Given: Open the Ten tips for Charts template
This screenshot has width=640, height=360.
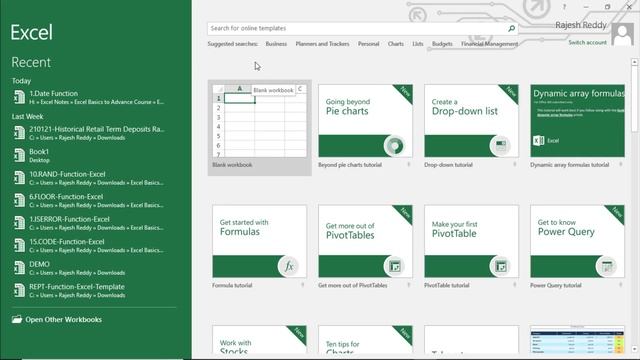Looking at the screenshot, I should pos(365,340).
